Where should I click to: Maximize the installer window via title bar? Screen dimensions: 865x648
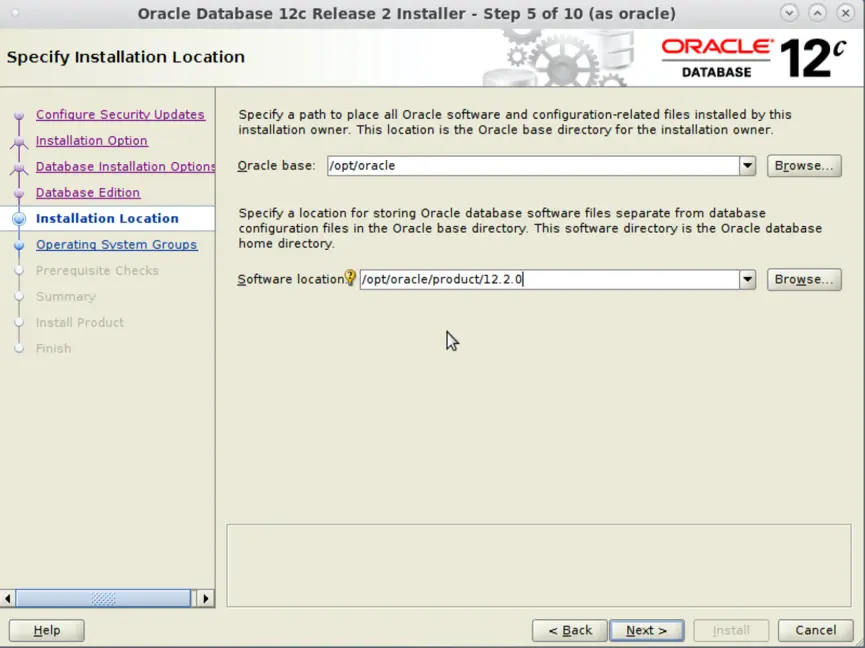817,13
